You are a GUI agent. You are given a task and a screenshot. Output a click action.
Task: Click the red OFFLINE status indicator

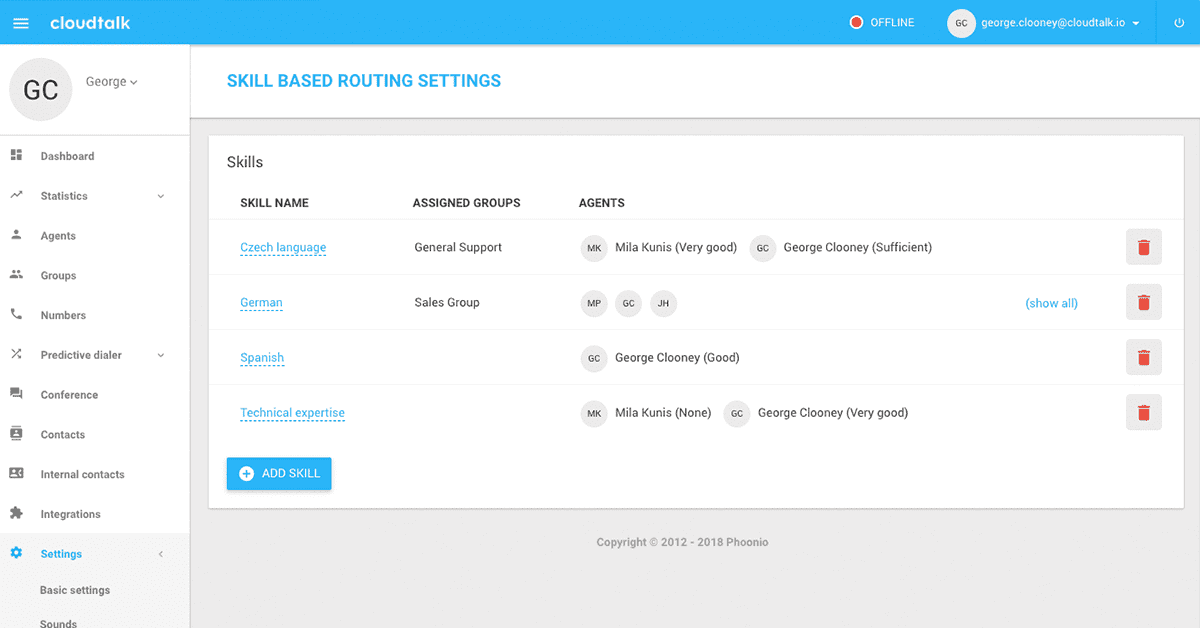coord(856,22)
